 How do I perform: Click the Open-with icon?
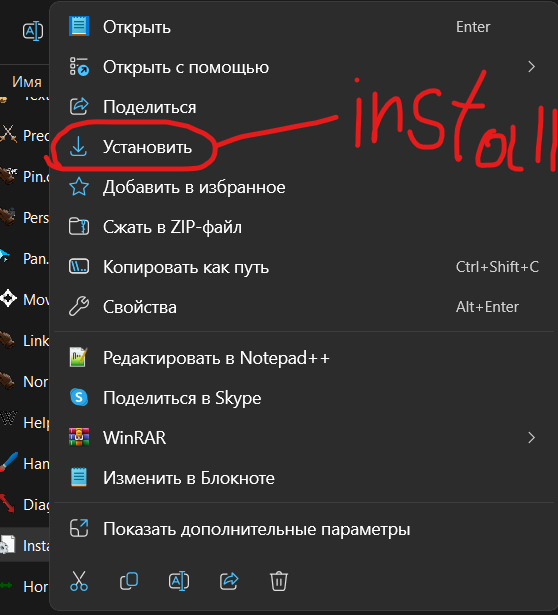tap(79, 66)
